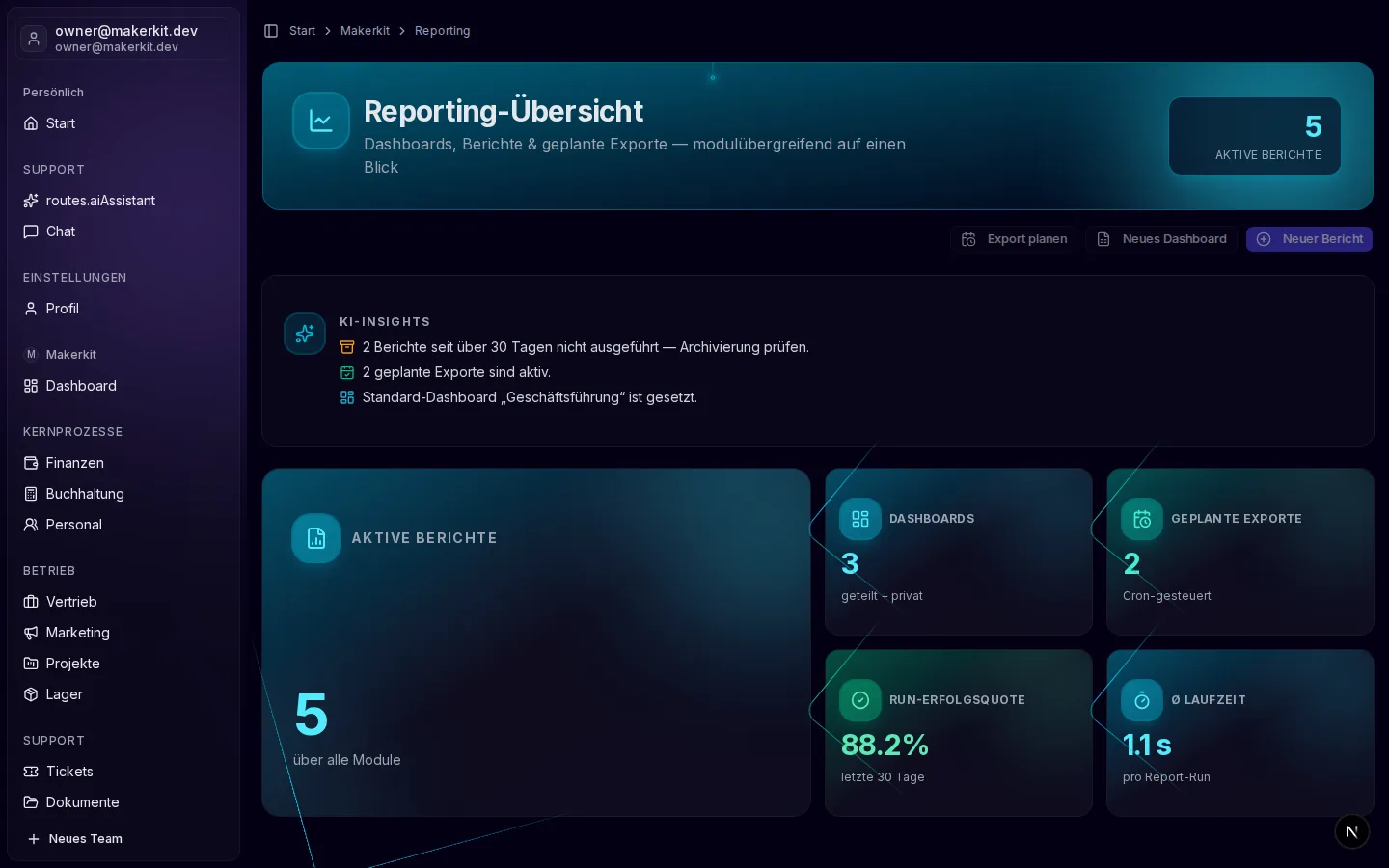Viewport: 1389px width, 868px height.
Task: Click the Start home icon in sidebar
Action: pyautogui.click(x=31, y=123)
